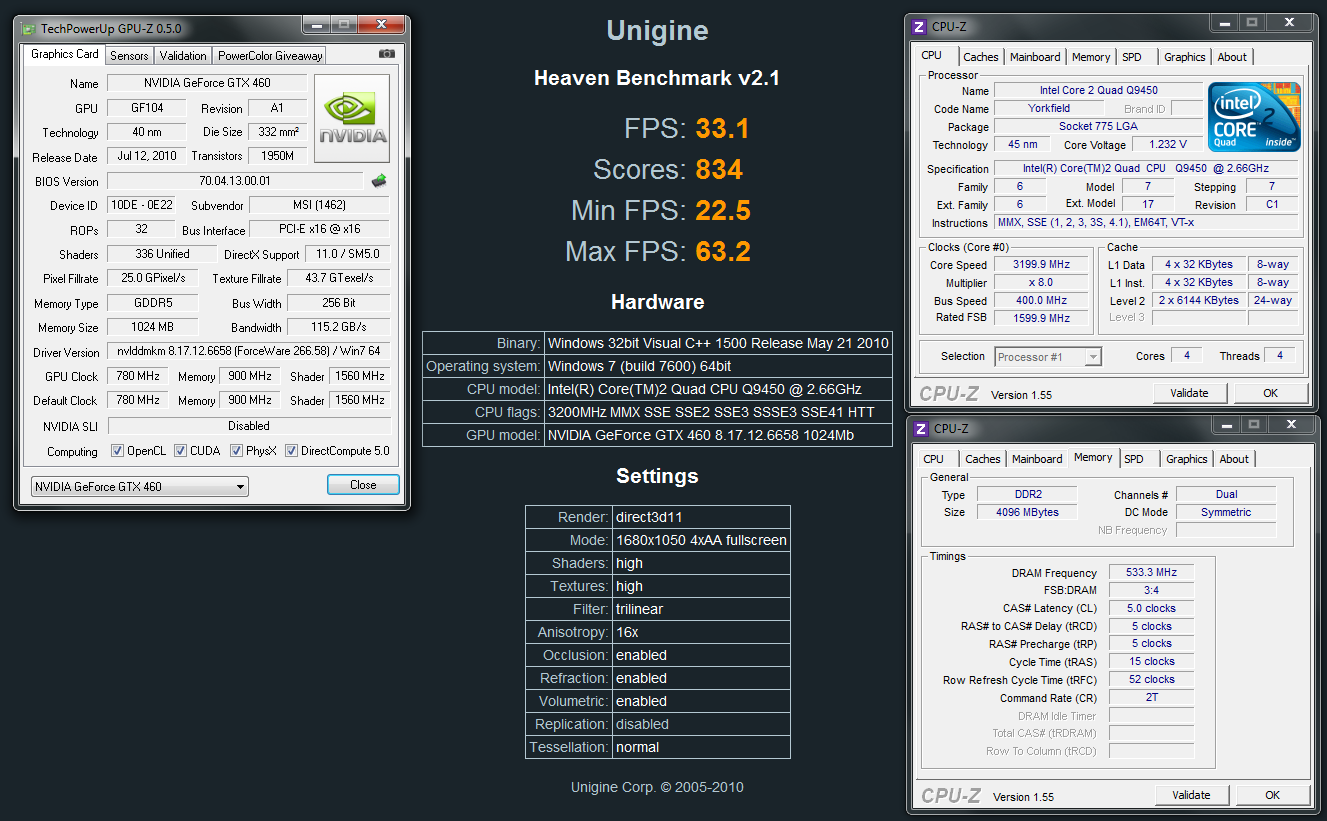Click the Driver Version field
Image resolution: width=1327 pixels, height=821 pixels.
(x=249, y=352)
